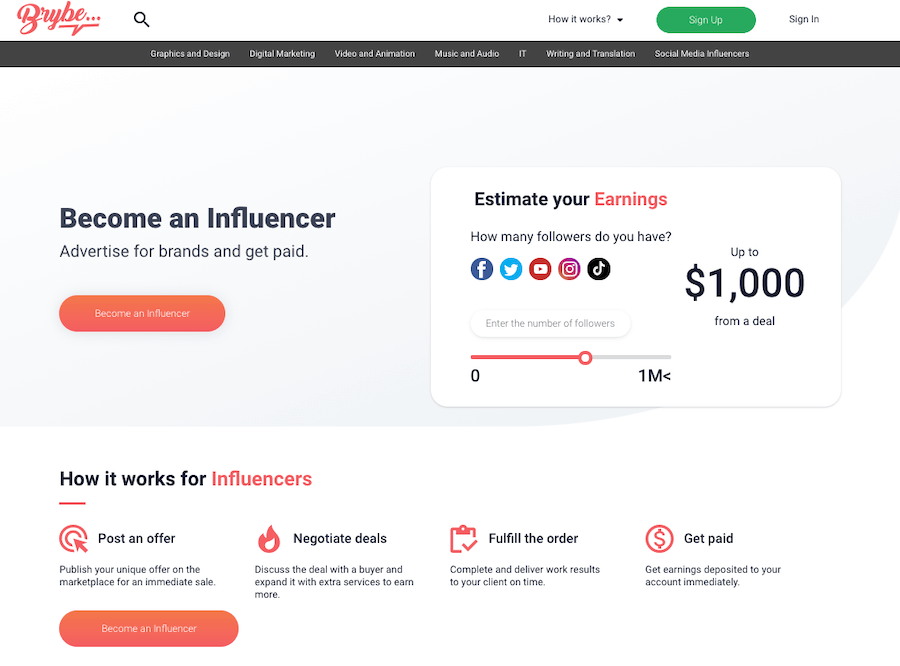
Task: Focus the number of followers input field
Action: pos(550,323)
